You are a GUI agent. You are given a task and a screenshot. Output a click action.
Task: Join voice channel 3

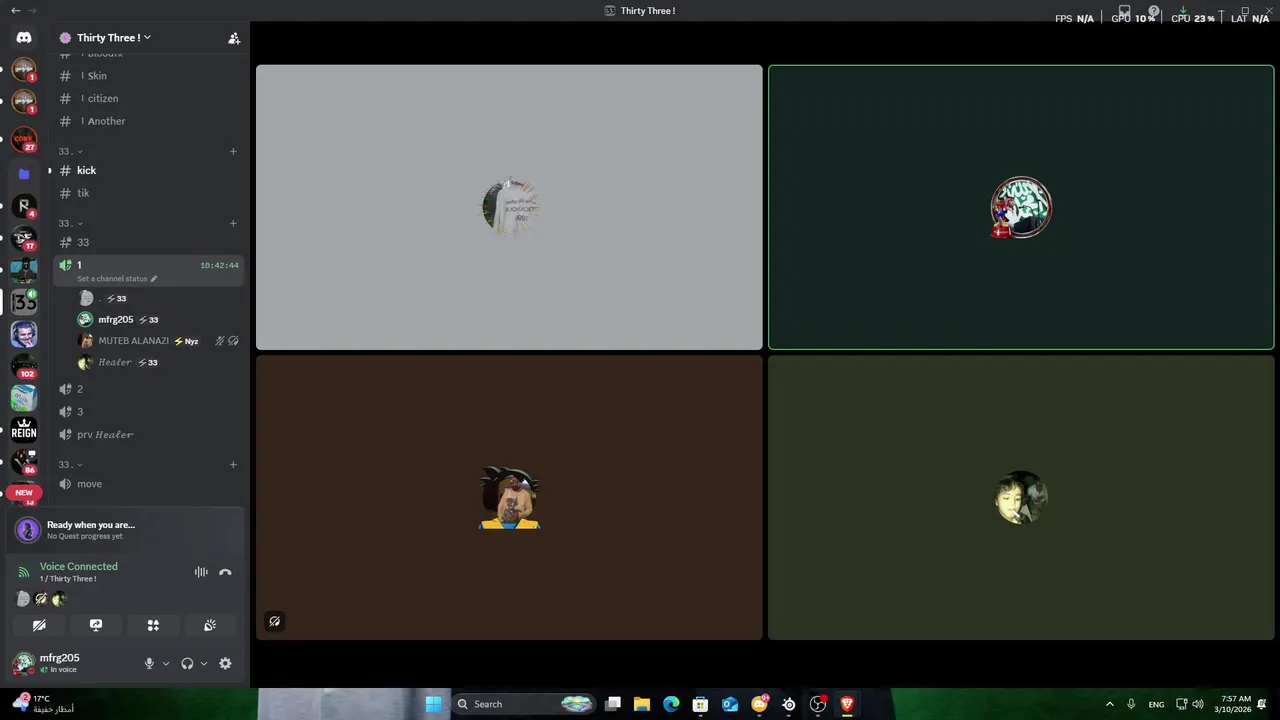tap(148, 412)
